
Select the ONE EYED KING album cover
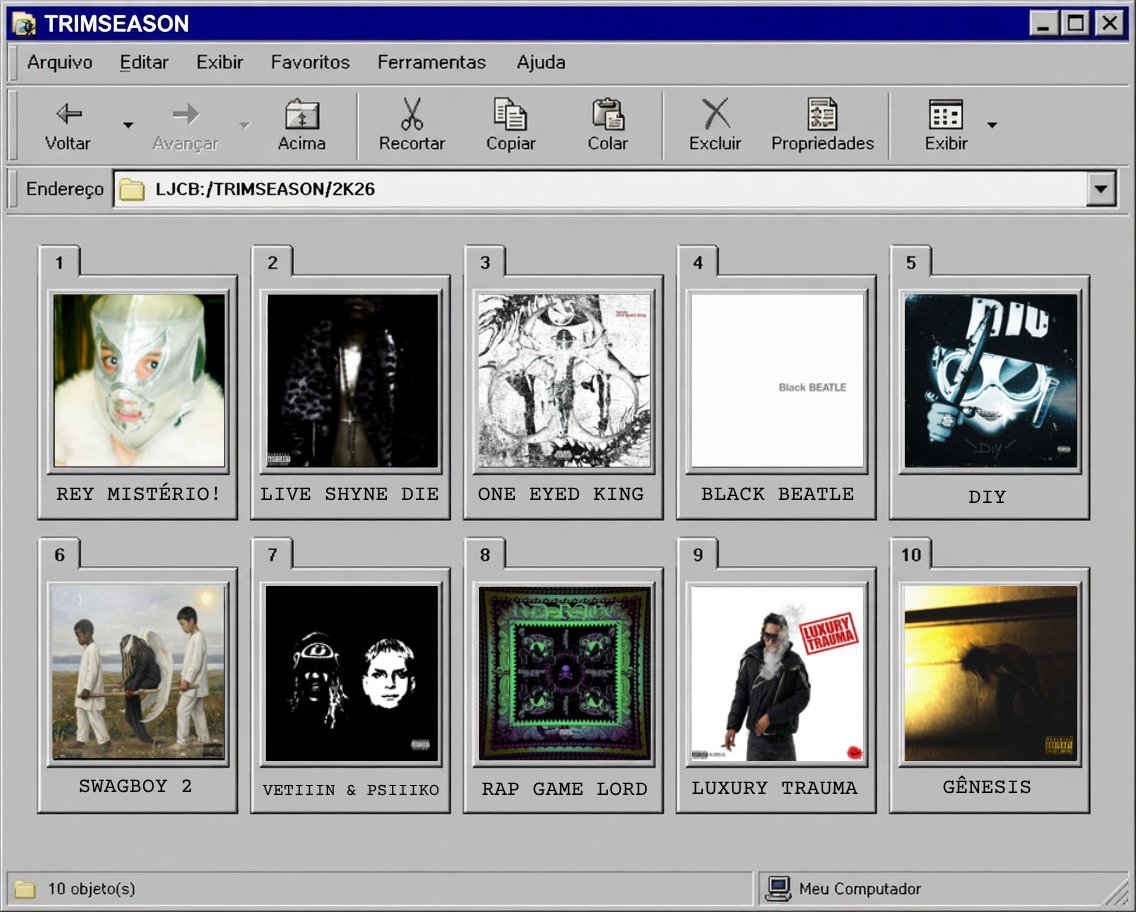tap(564, 380)
